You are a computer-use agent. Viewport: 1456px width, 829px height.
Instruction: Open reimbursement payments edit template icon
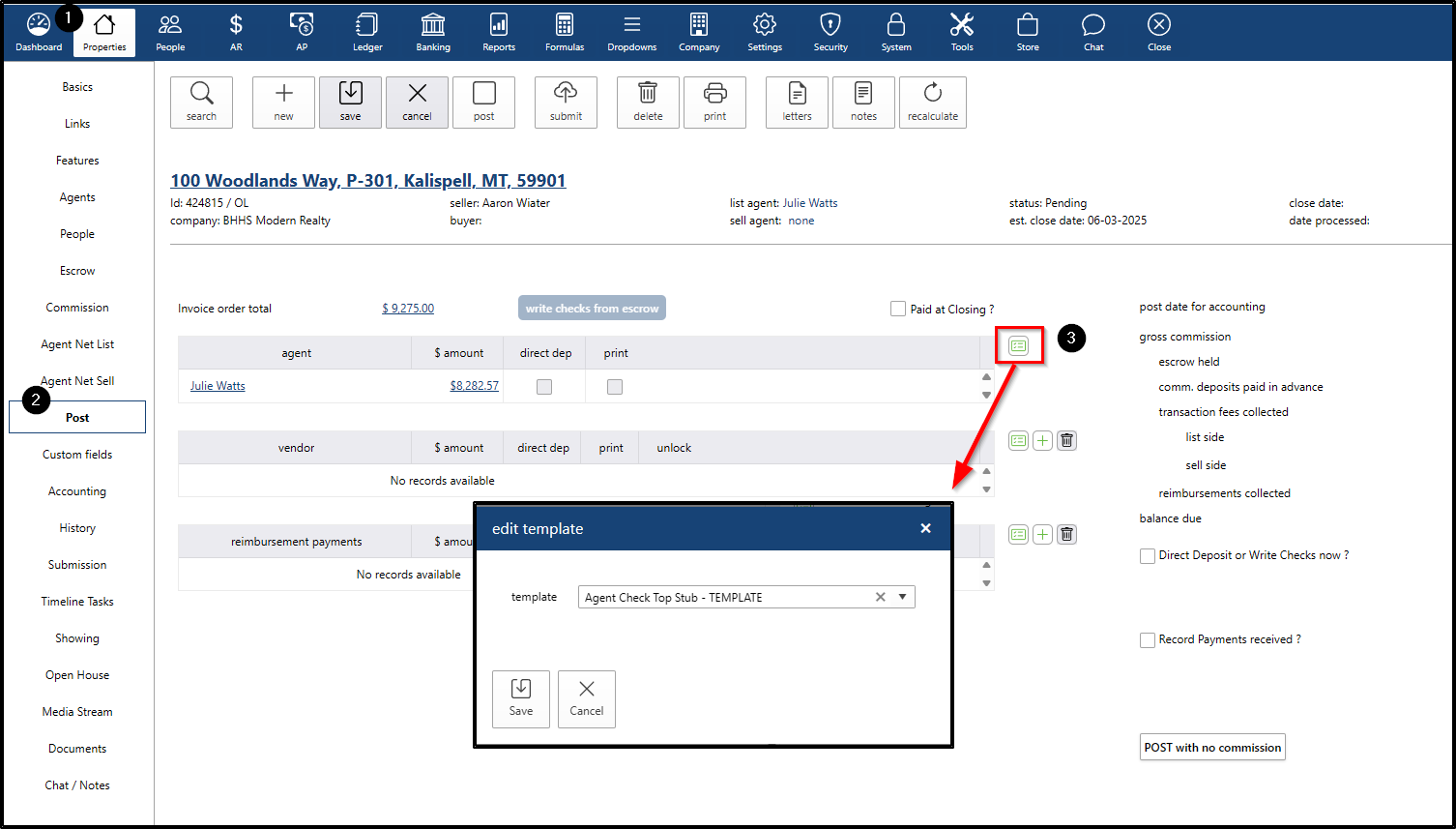1018,534
